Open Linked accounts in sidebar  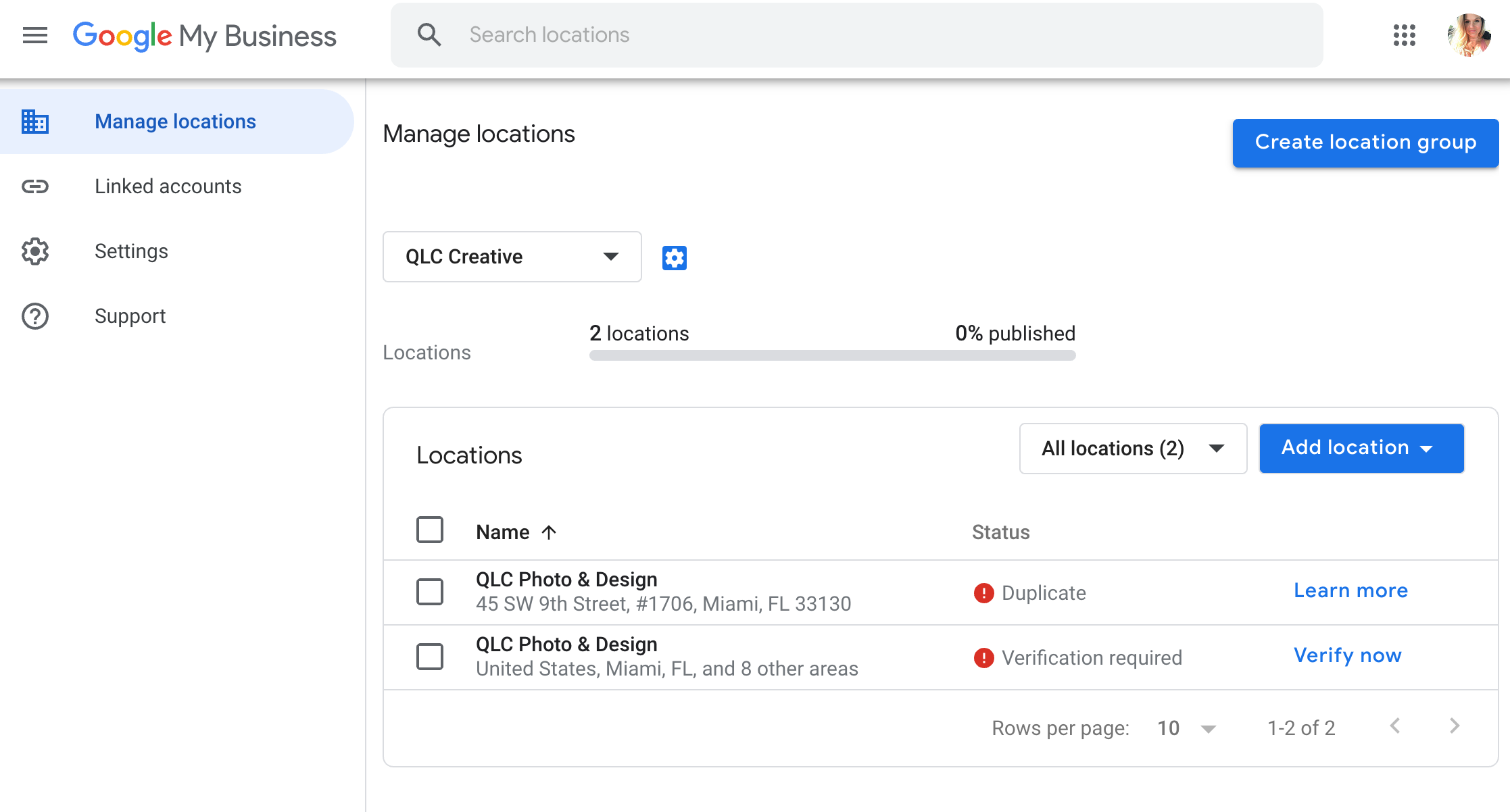coord(176,186)
